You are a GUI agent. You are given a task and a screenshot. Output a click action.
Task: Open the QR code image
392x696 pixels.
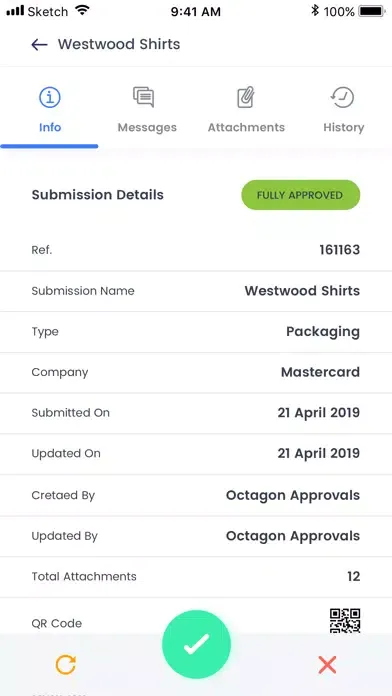(x=345, y=621)
